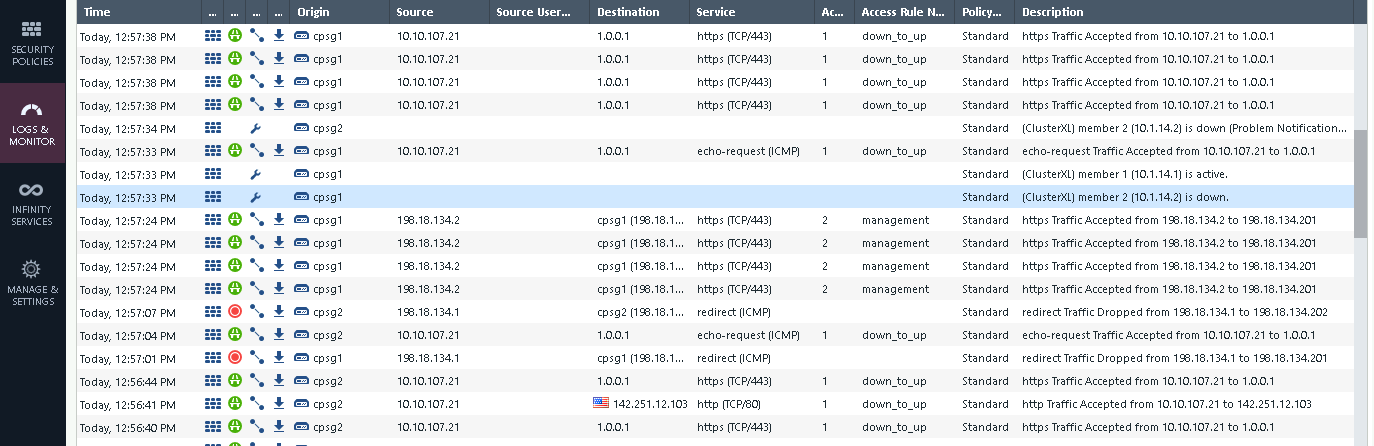Sort logs by the Time column header
Viewport: 1374px width, 446px height.
pyautogui.click(x=98, y=12)
